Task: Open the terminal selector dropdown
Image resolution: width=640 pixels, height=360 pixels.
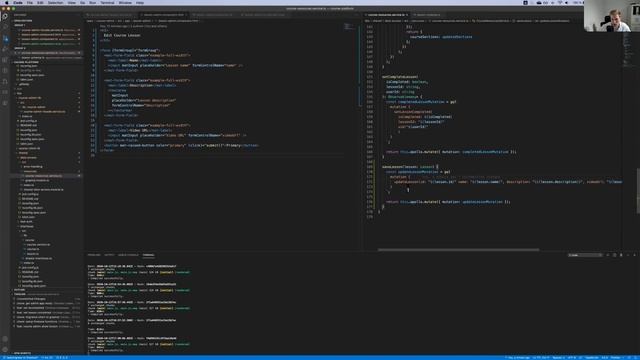Action: pos(585,255)
